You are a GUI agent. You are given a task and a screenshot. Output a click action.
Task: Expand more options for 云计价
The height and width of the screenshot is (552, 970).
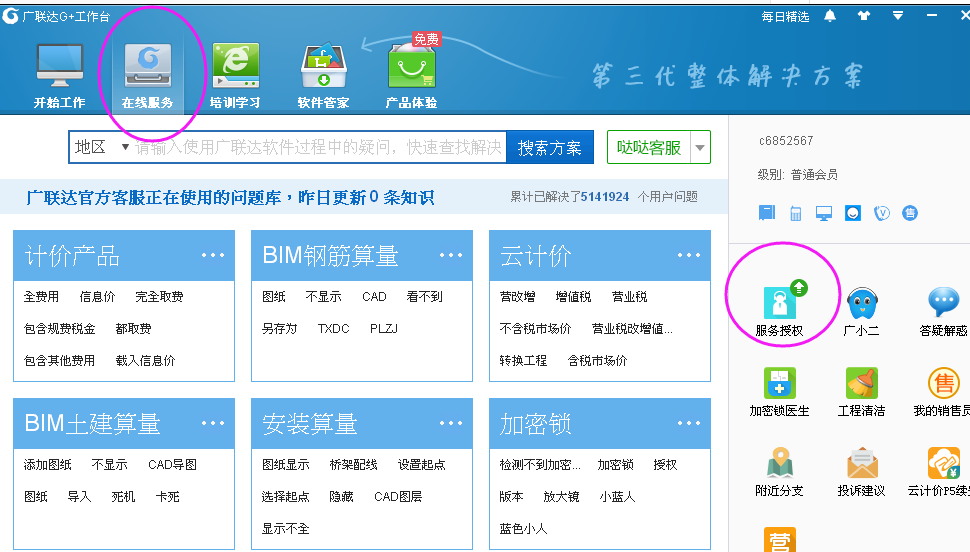689,255
